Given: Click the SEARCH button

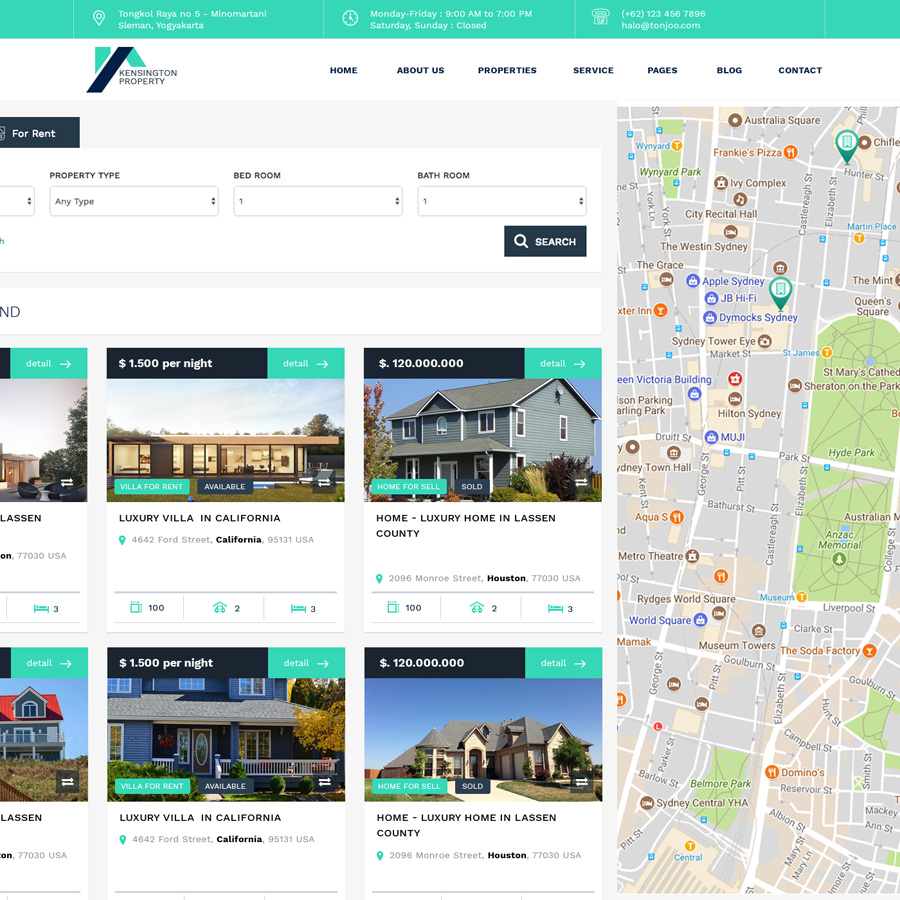Looking at the screenshot, I should click(x=545, y=241).
